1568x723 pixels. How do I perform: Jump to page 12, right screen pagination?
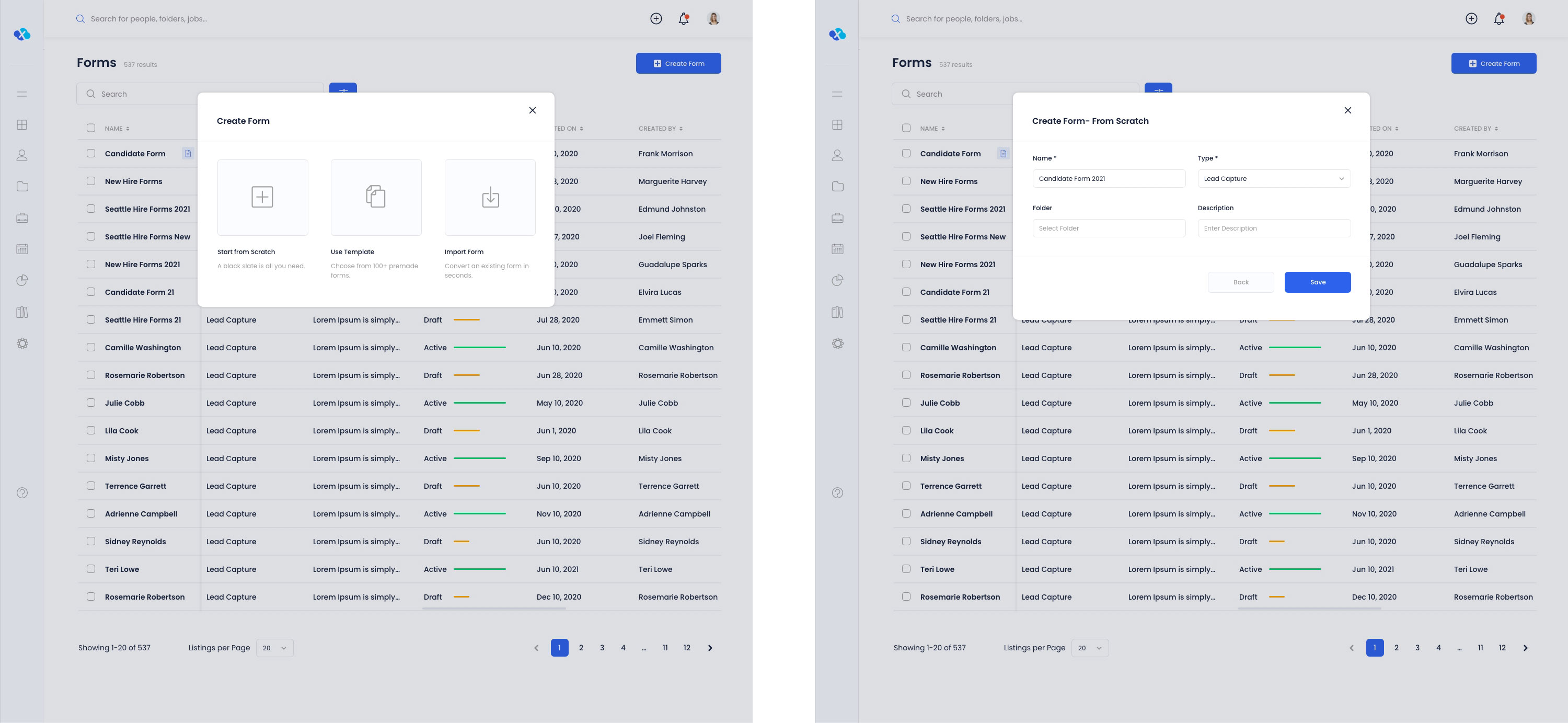1502,648
